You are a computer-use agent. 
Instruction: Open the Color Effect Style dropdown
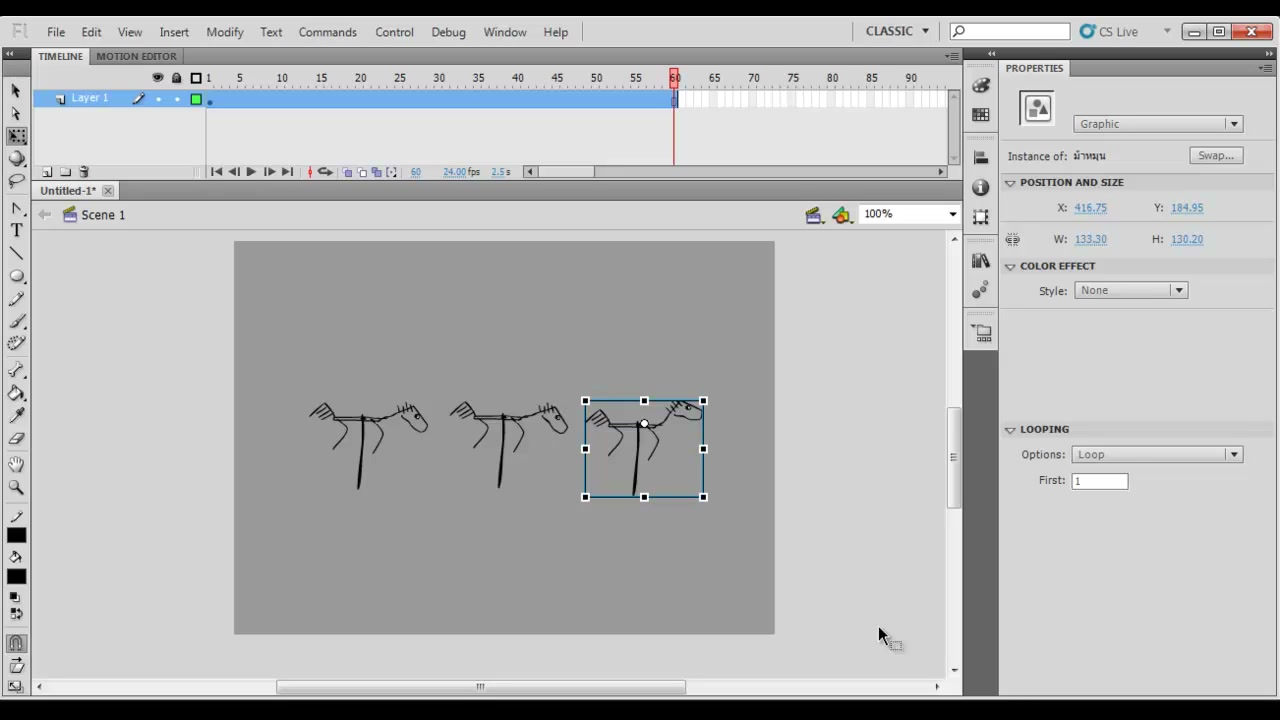[x=1130, y=290]
